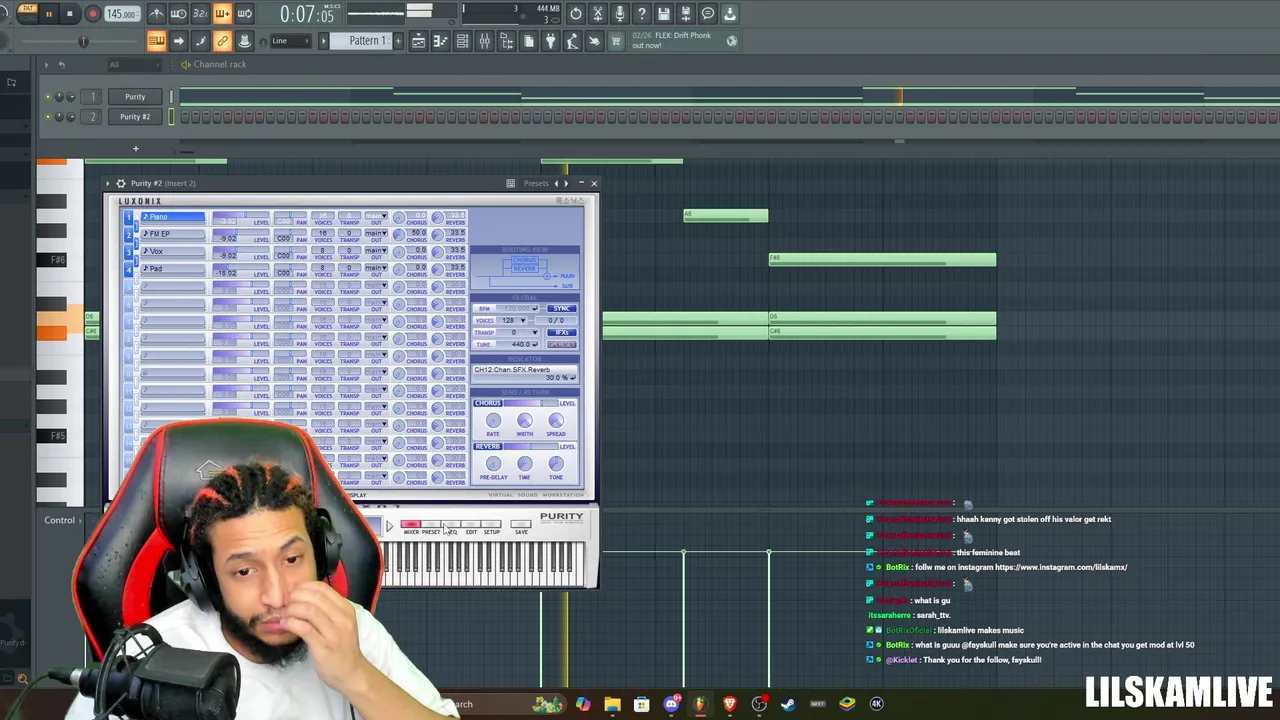
Task: Click the IFXs button
Action: tap(561, 332)
